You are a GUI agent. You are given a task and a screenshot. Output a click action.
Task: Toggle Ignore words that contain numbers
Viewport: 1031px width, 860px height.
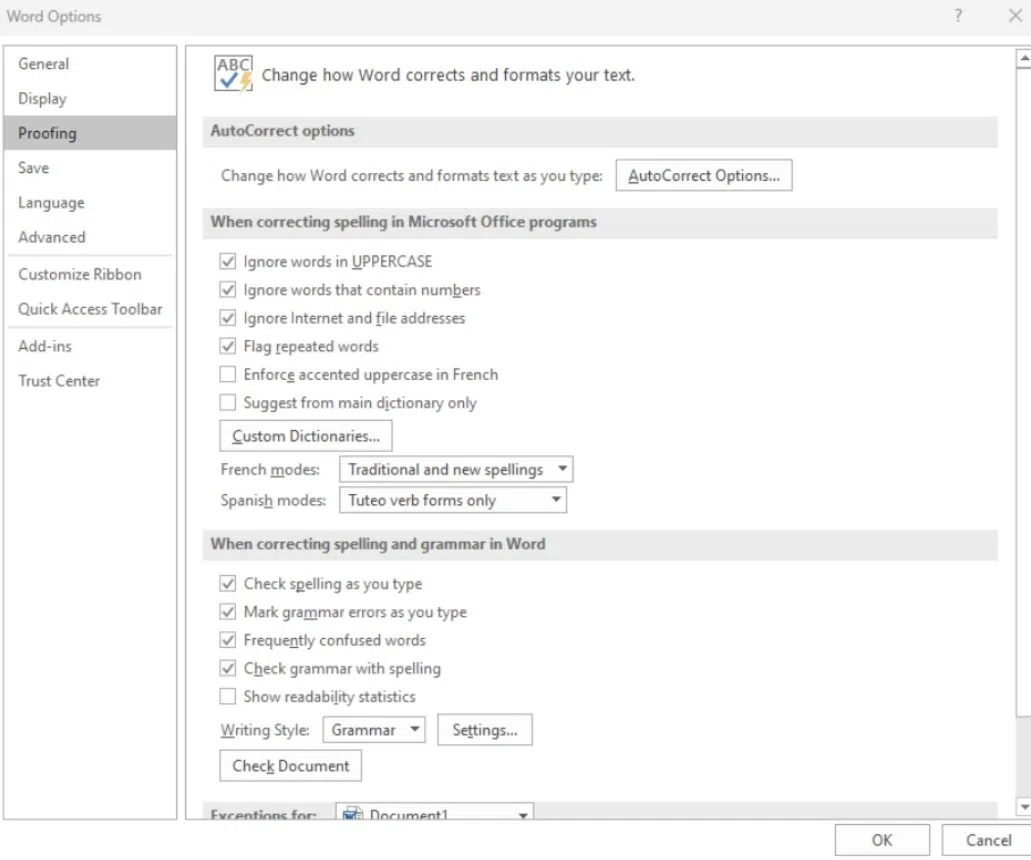coord(228,289)
